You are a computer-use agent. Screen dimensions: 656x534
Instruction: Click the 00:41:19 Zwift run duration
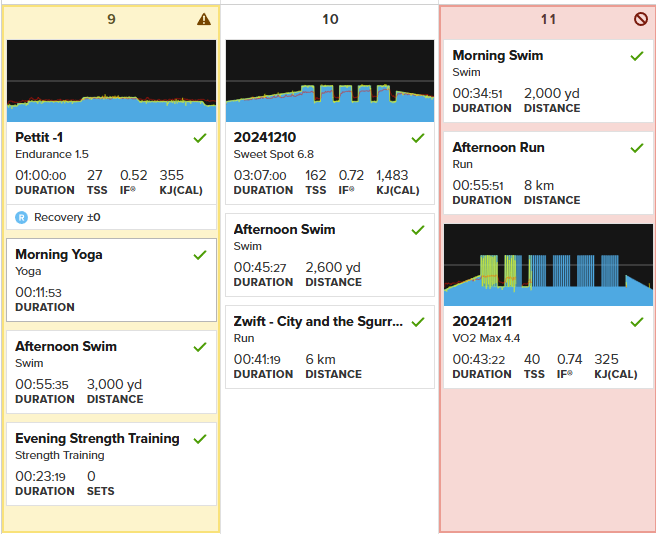(x=257, y=359)
